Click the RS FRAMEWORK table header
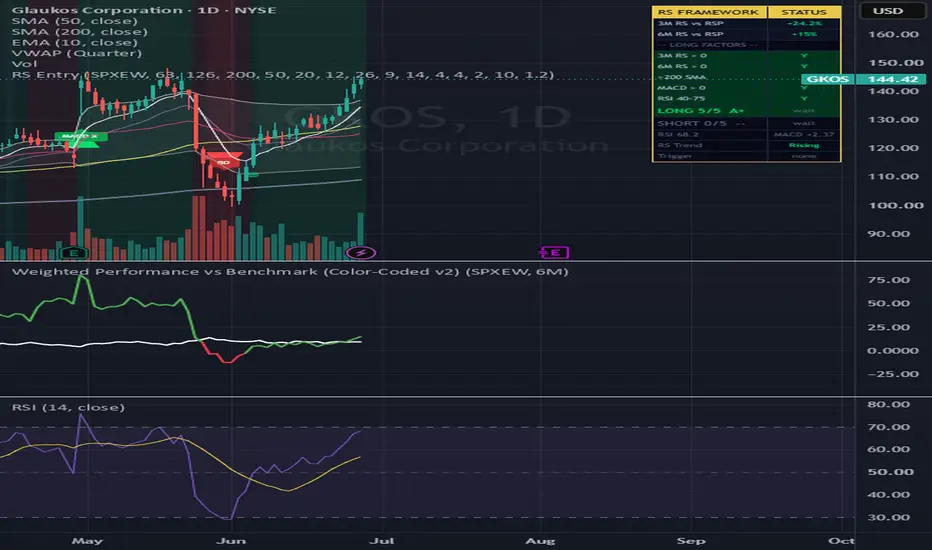Viewport: 932px width, 550px height. coord(709,12)
